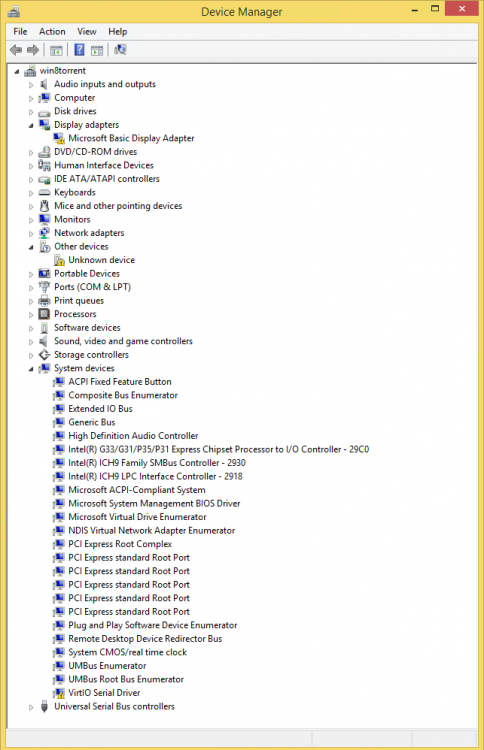Maximize the Device Manager window
Image resolution: width=484 pixels, height=750 pixels.
[435, 9]
